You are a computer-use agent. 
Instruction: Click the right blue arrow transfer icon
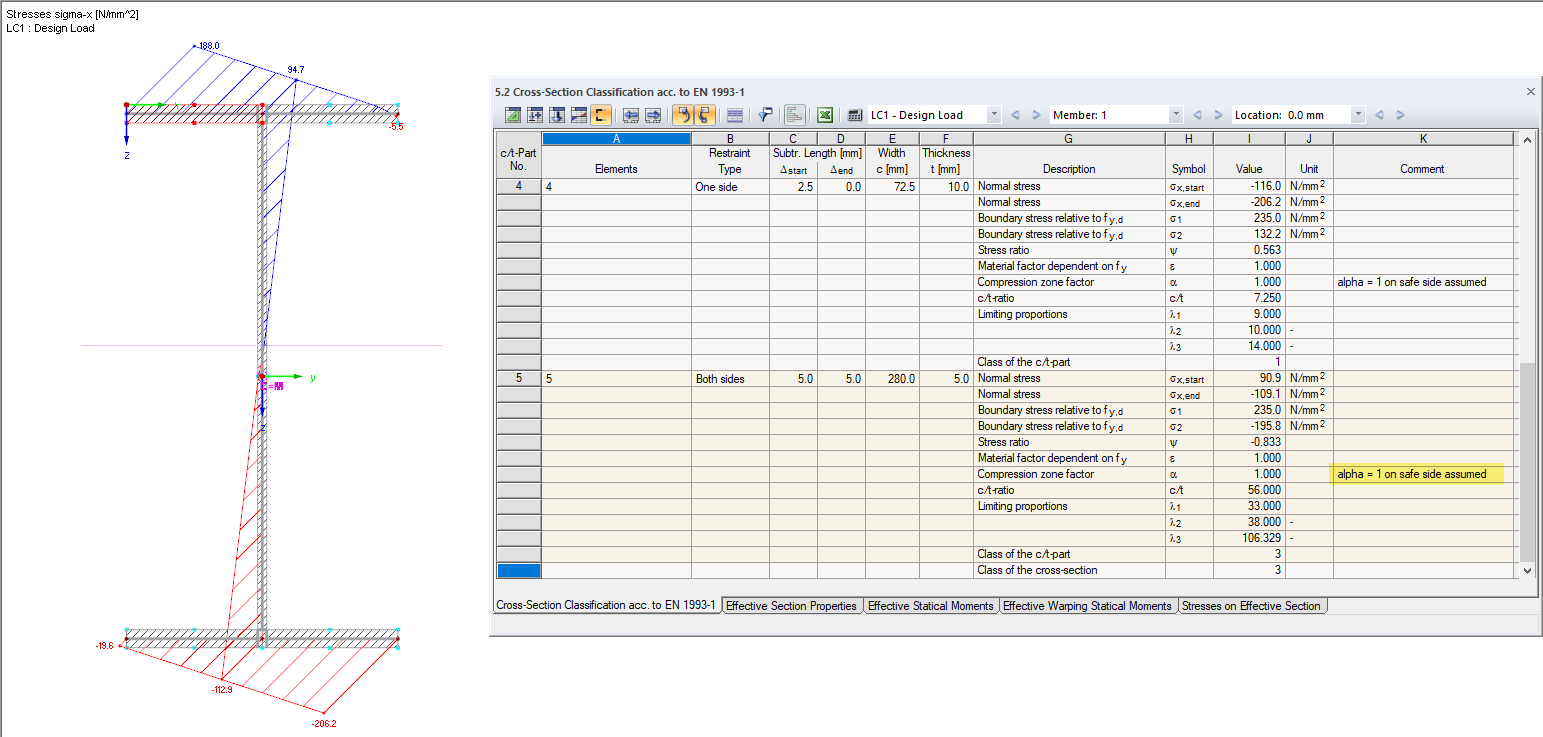pos(654,115)
